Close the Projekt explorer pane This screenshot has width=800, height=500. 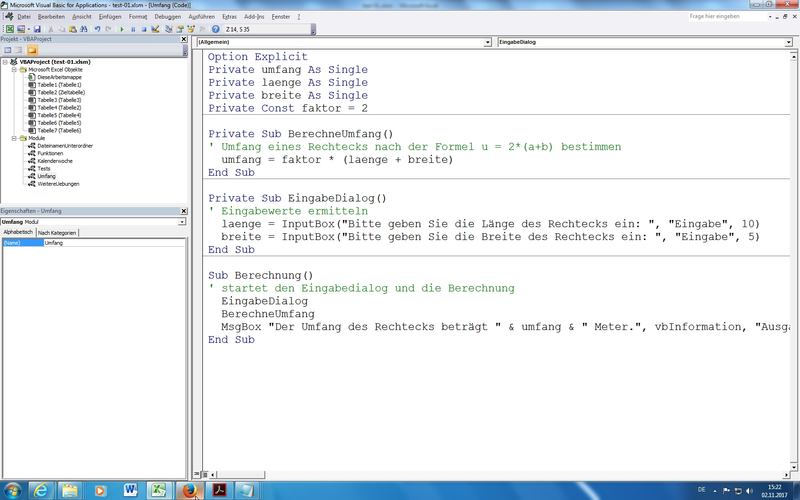coord(183,40)
